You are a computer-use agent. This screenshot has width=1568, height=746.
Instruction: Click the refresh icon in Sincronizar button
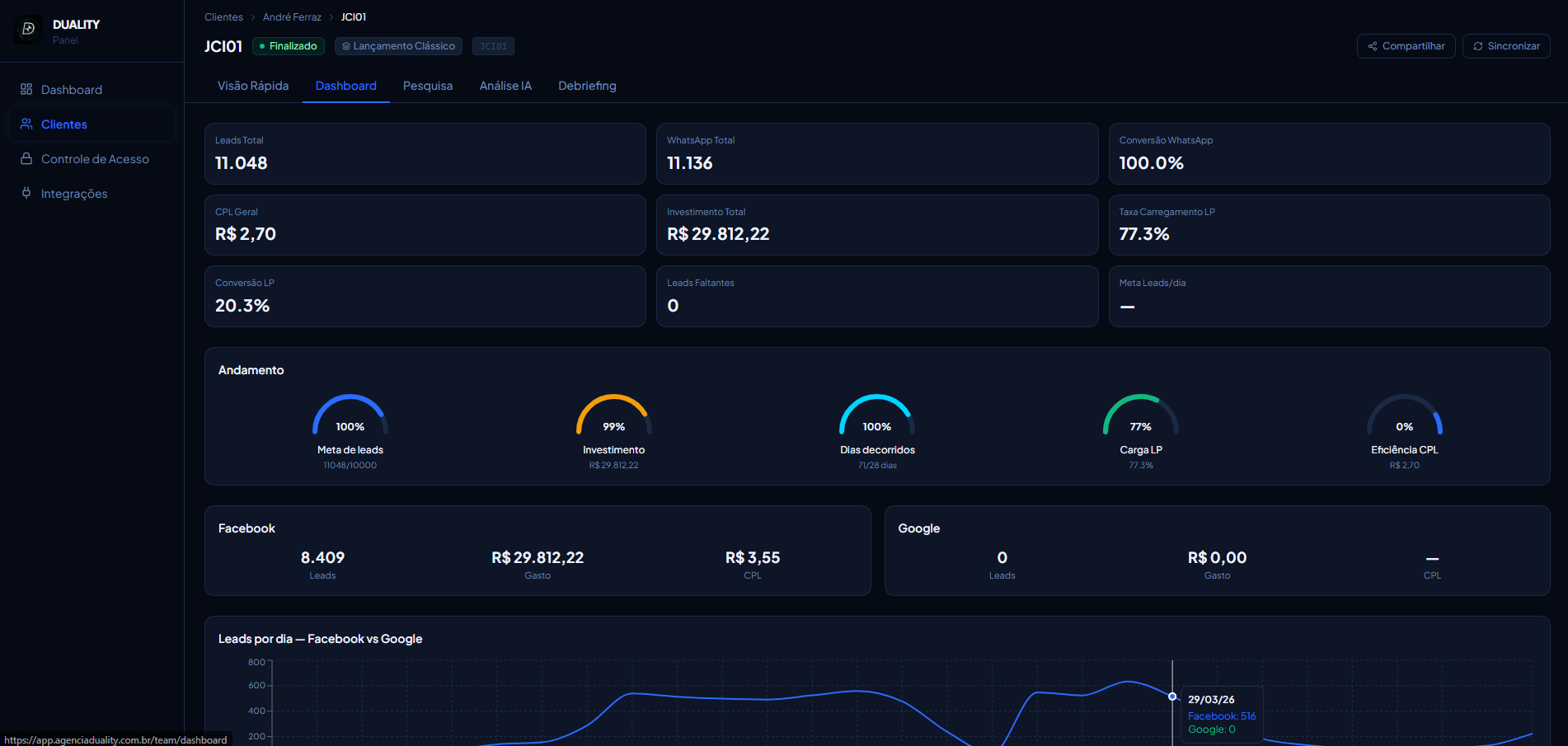point(1478,46)
